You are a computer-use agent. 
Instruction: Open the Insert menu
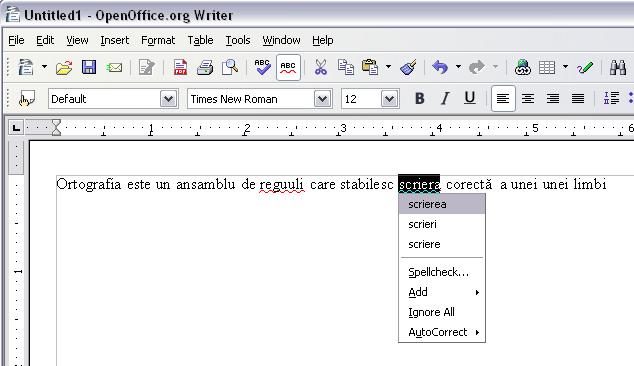(x=114, y=40)
